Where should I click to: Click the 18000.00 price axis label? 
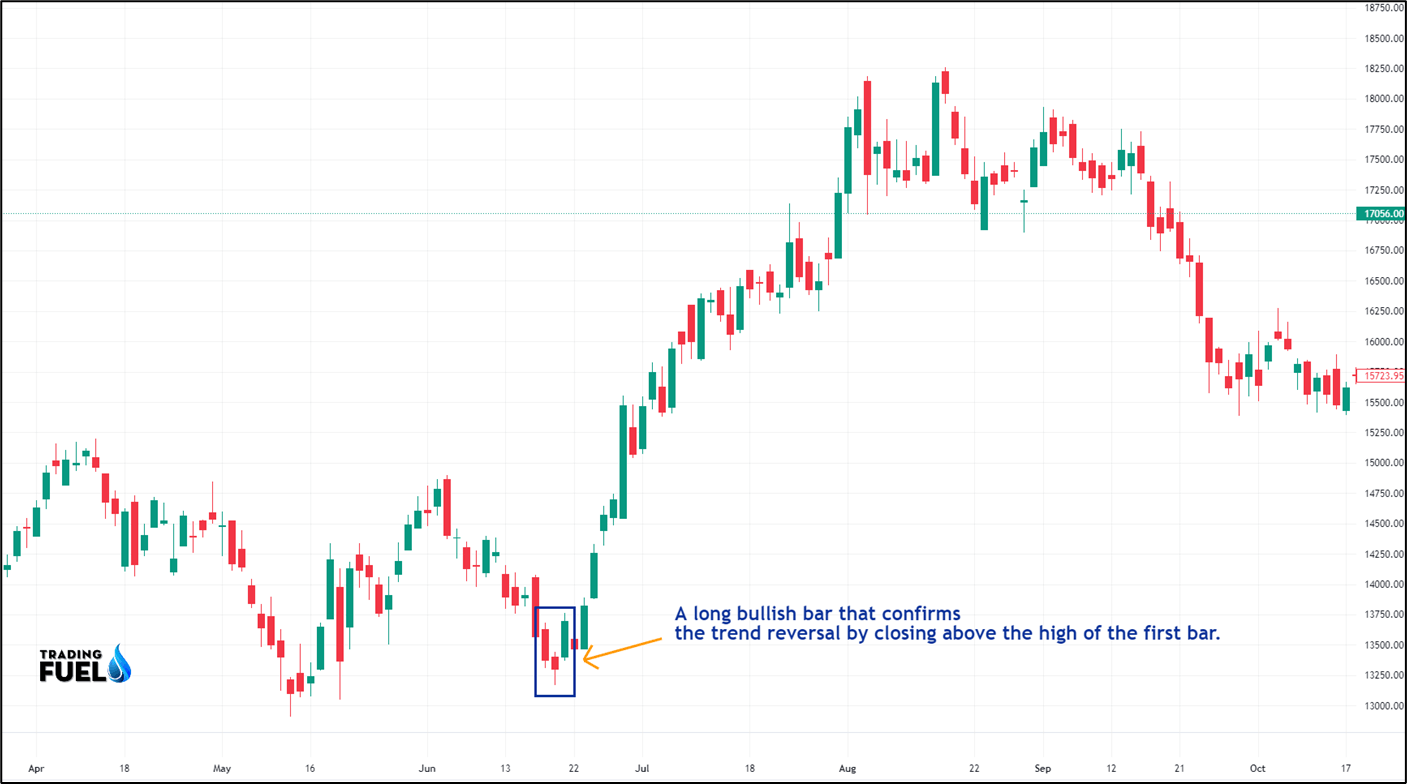click(x=1384, y=99)
